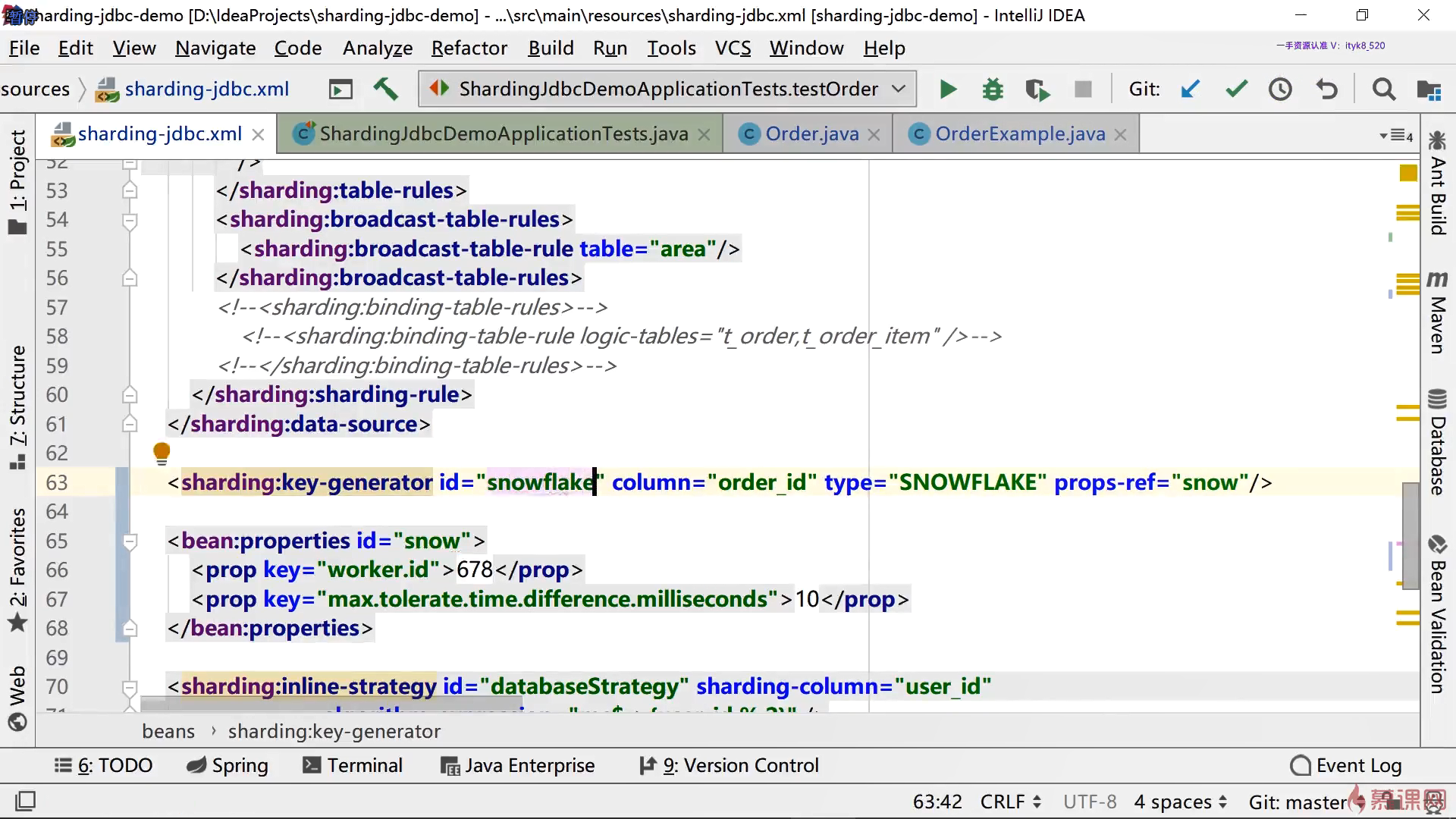
Task: Open Search Everywhere magnifier icon
Action: click(x=1383, y=89)
